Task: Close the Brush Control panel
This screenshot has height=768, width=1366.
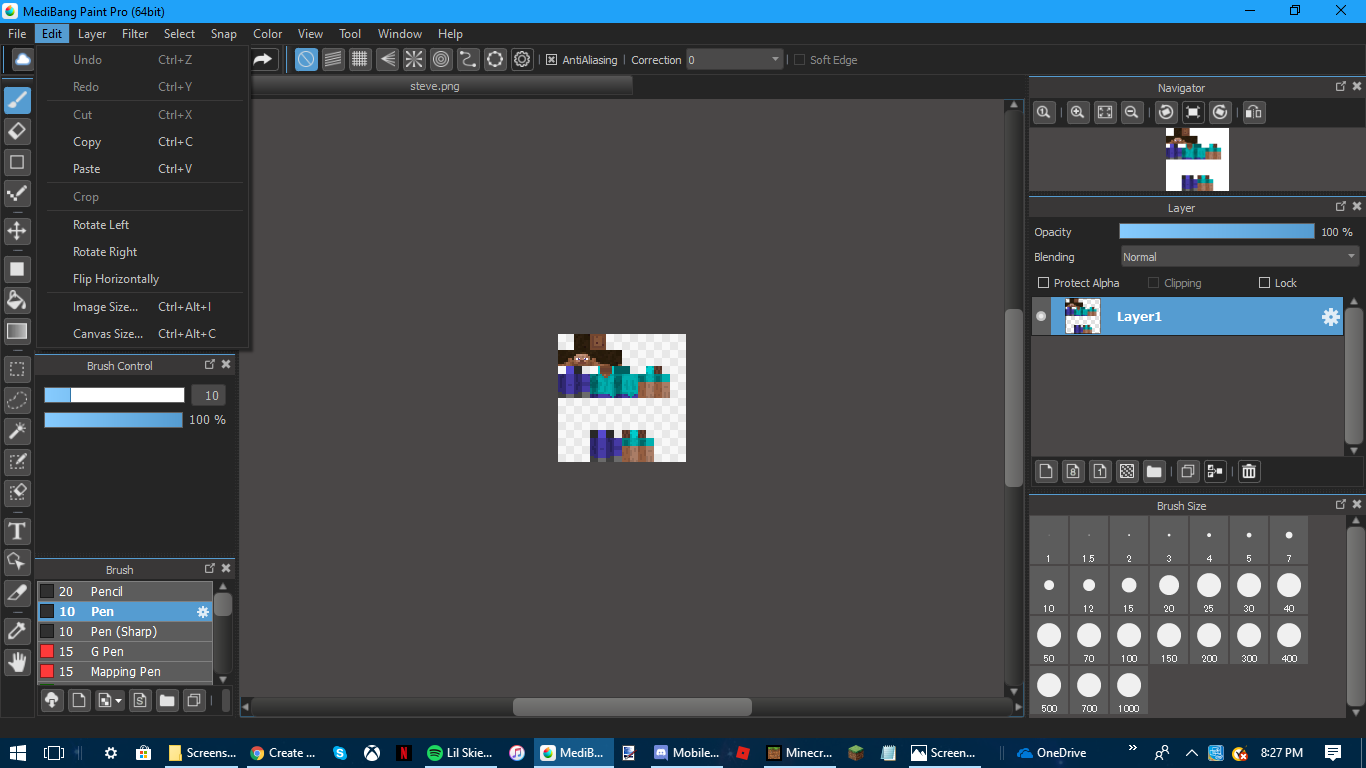Action: [226, 365]
